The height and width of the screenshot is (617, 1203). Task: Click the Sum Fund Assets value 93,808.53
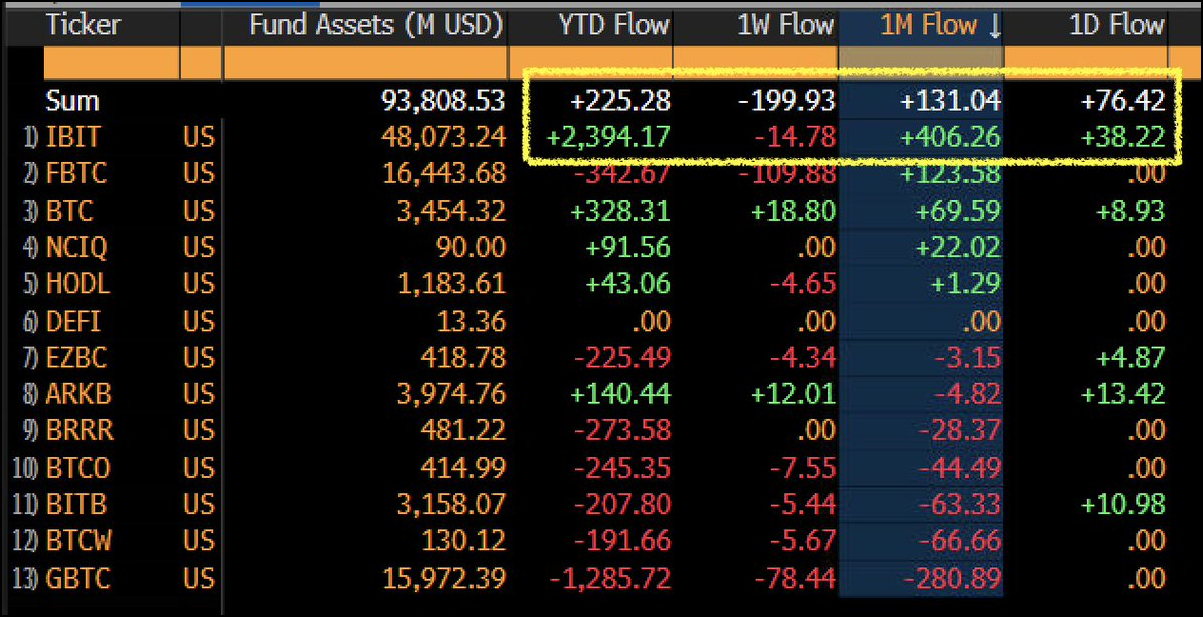[443, 101]
